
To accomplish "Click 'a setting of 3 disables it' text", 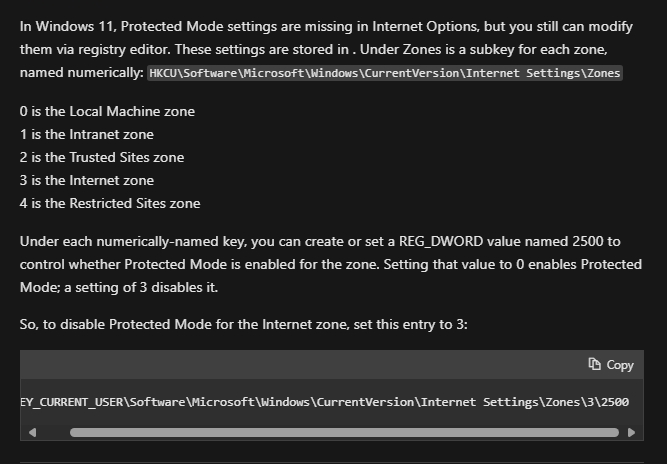I will pyautogui.click(x=141, y=288).
